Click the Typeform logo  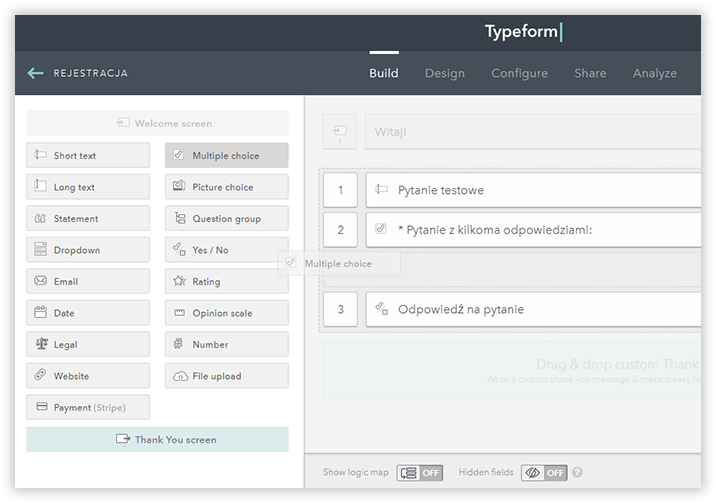point(523,31)
